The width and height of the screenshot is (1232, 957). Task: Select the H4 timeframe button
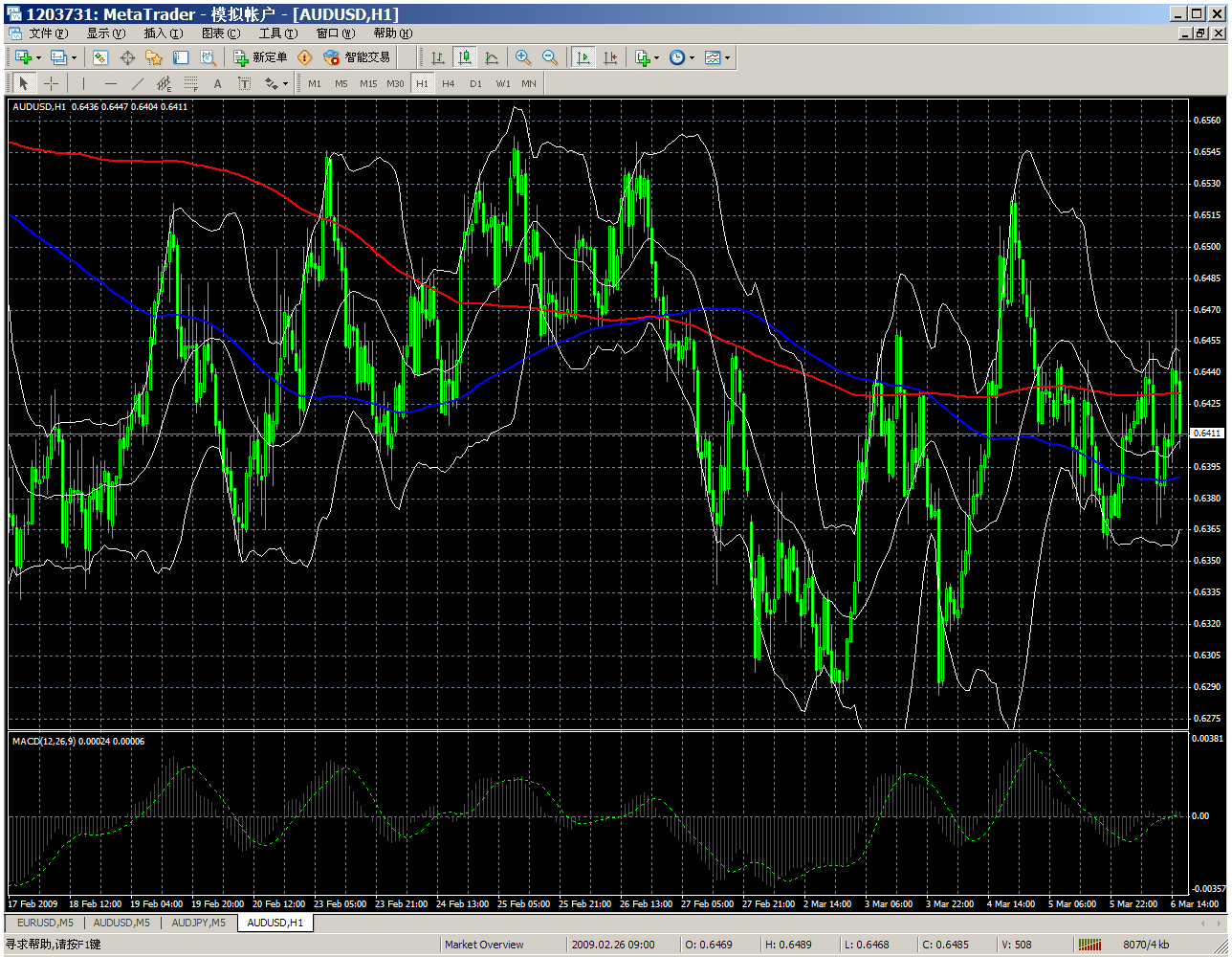[449, 83]
